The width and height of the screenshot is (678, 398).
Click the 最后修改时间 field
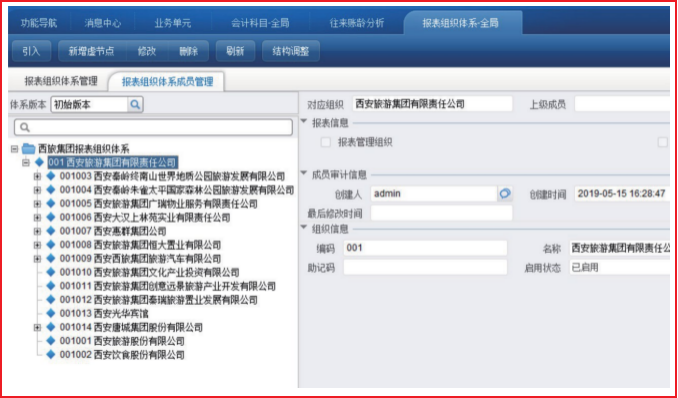(x=441, y=213)
